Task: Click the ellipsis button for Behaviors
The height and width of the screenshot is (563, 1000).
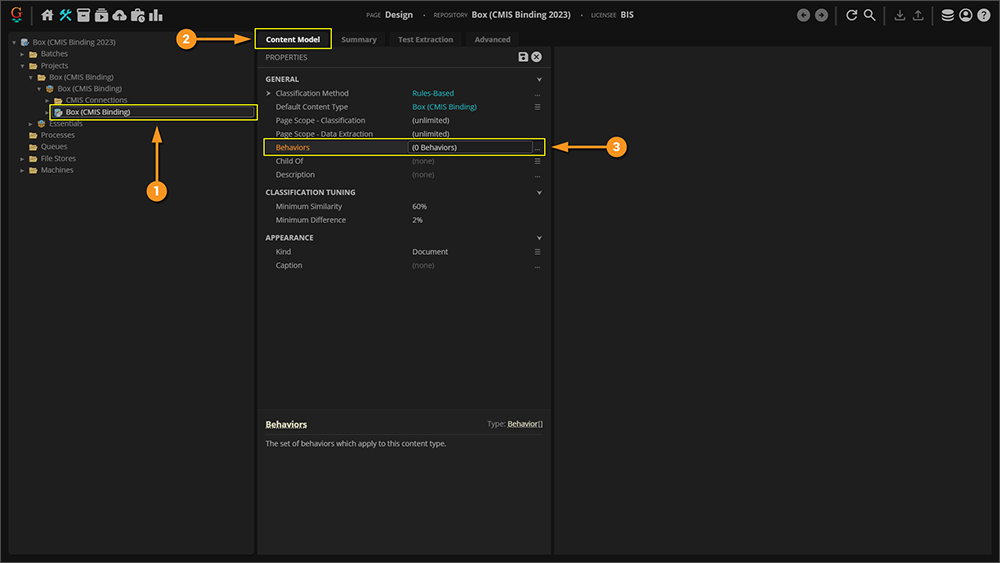Action: pos(537,148)
